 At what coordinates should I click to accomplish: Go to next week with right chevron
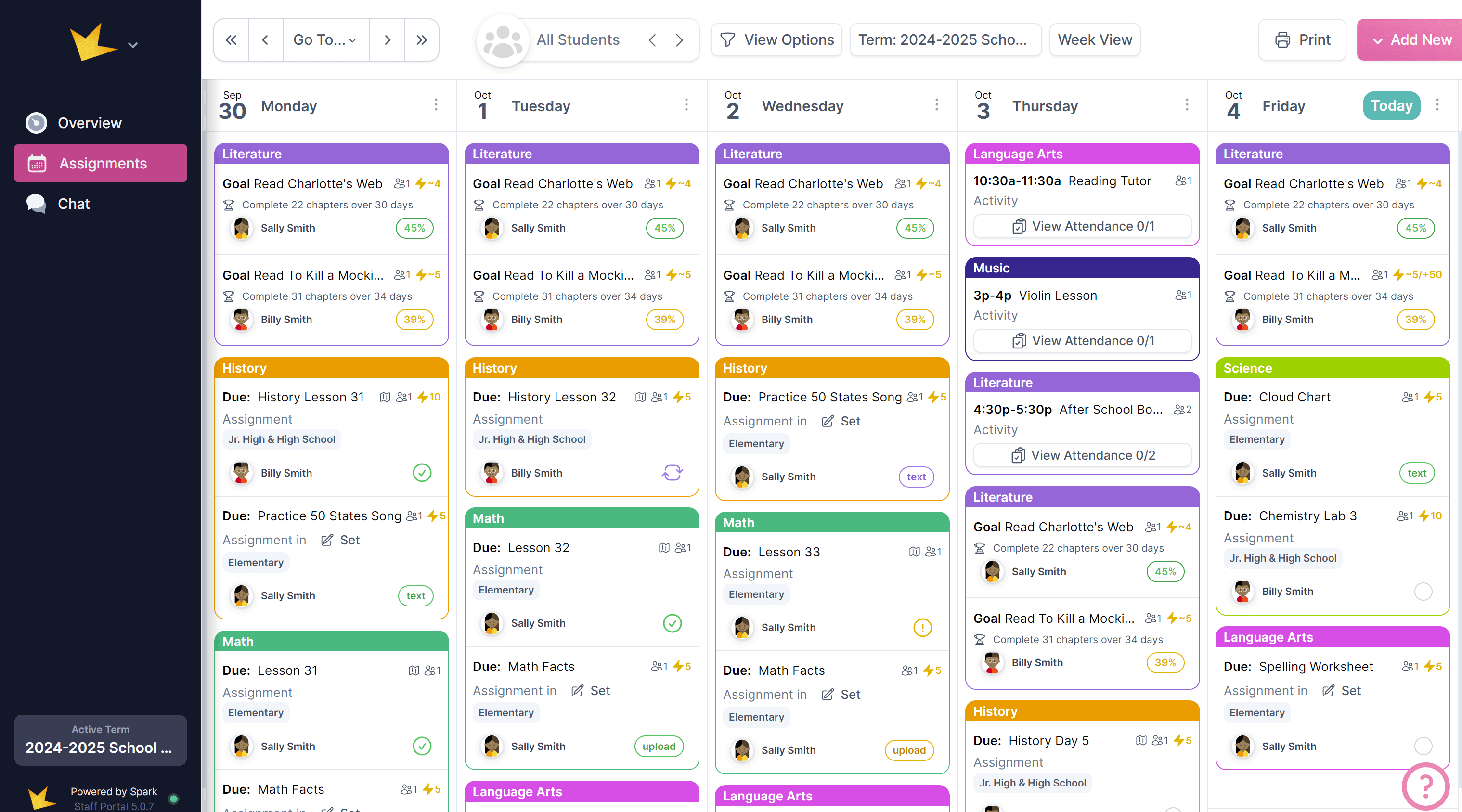tap(387, 40)
